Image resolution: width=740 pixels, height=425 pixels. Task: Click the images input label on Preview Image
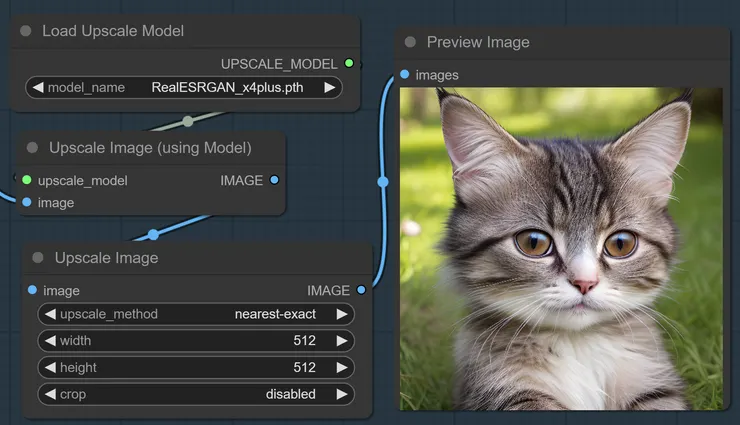[x=437, y=75]
